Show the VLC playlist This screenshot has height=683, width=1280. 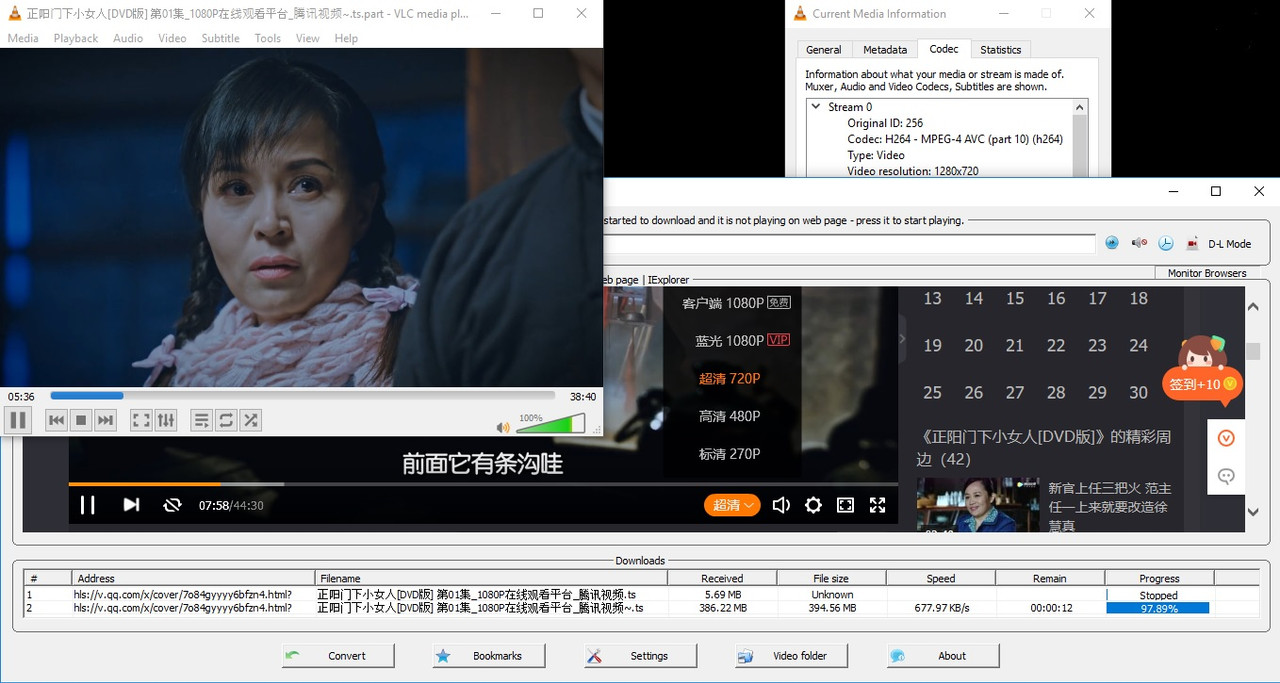pyautogui.click(x=201, y=420)
